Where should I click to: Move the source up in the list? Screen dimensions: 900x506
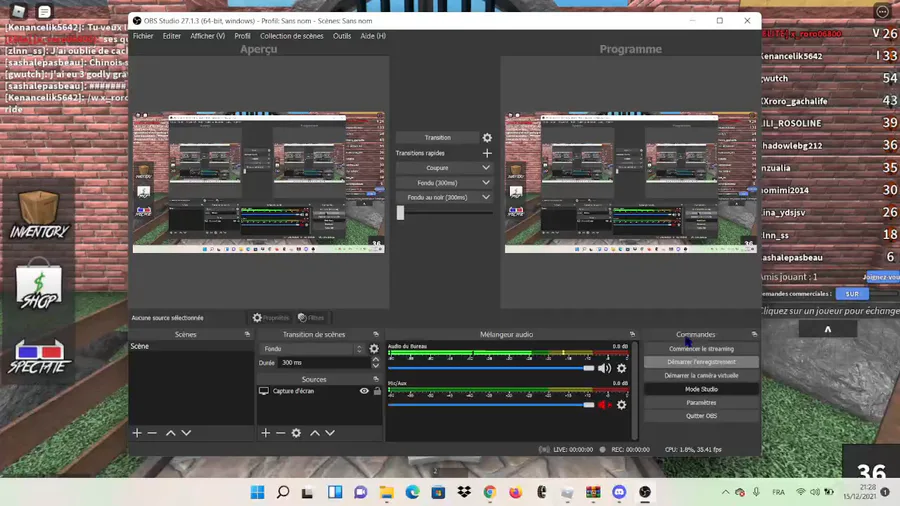click(315, 433)
